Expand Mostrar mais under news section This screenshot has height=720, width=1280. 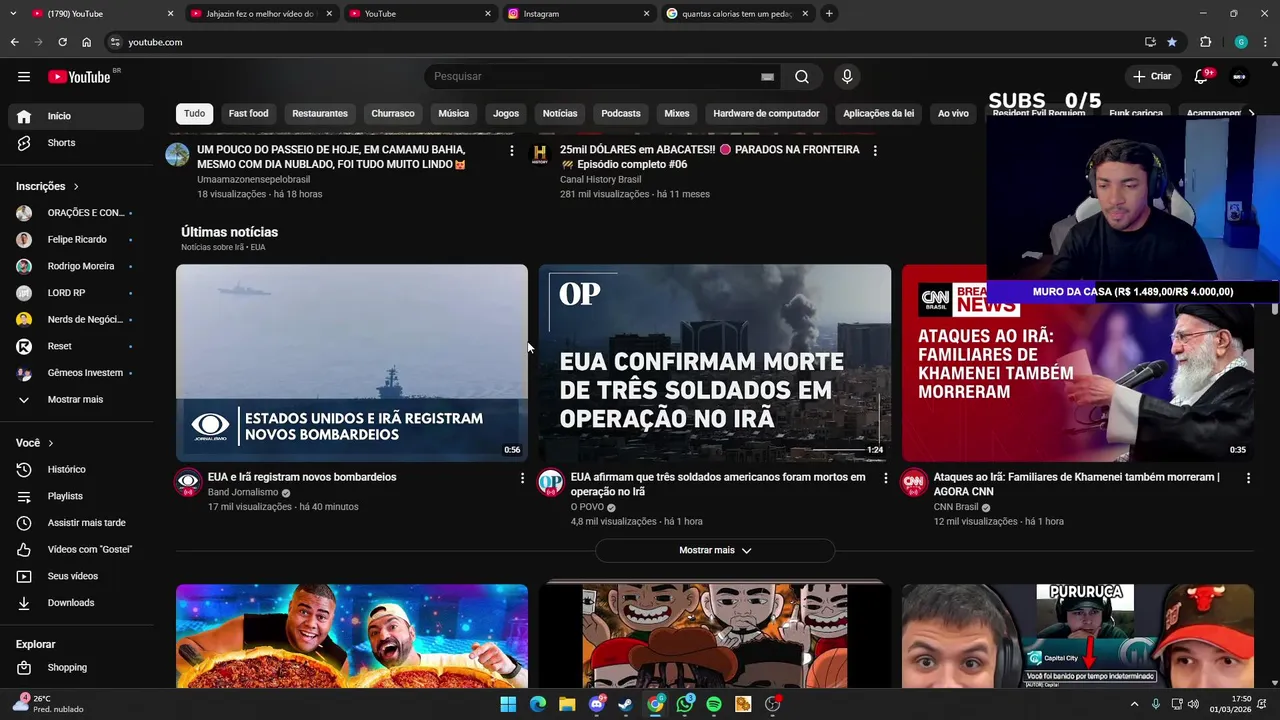(715, 550)
